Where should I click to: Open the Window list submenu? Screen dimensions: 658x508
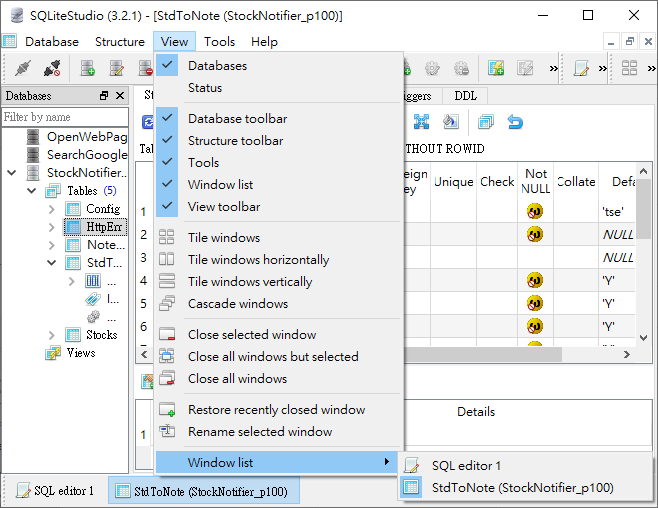[x=277, y=462]
